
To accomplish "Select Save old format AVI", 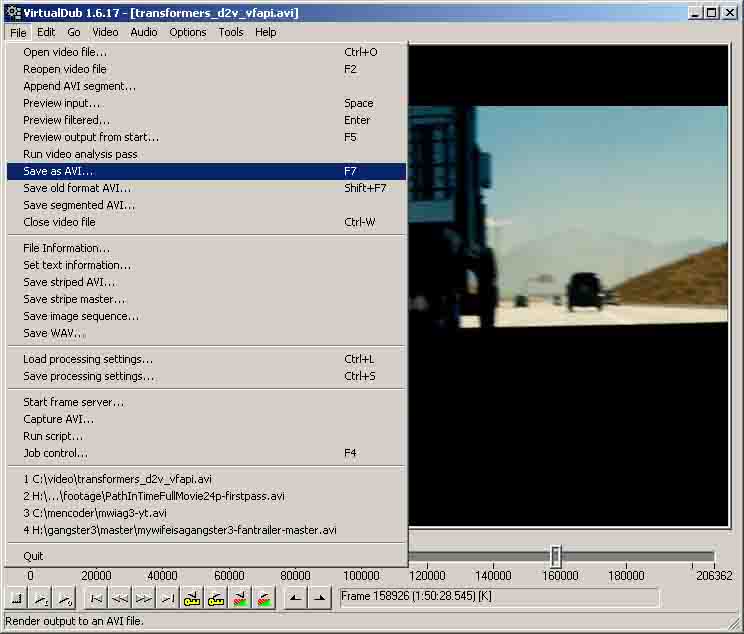I will (206, 188).
